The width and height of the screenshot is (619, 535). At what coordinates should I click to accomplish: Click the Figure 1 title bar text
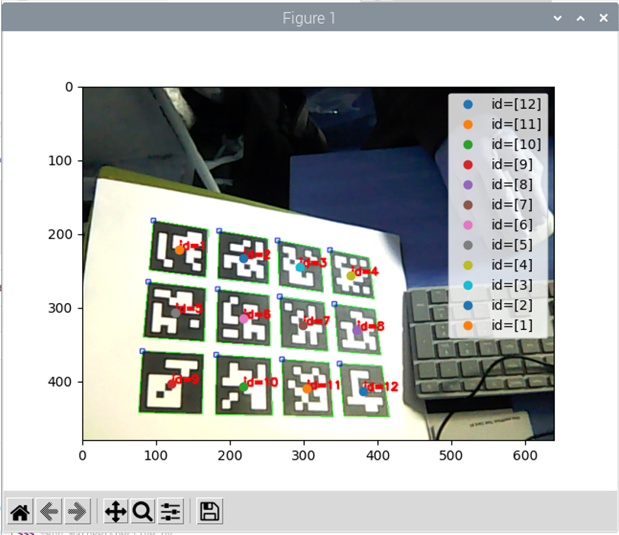click(309, 18)
